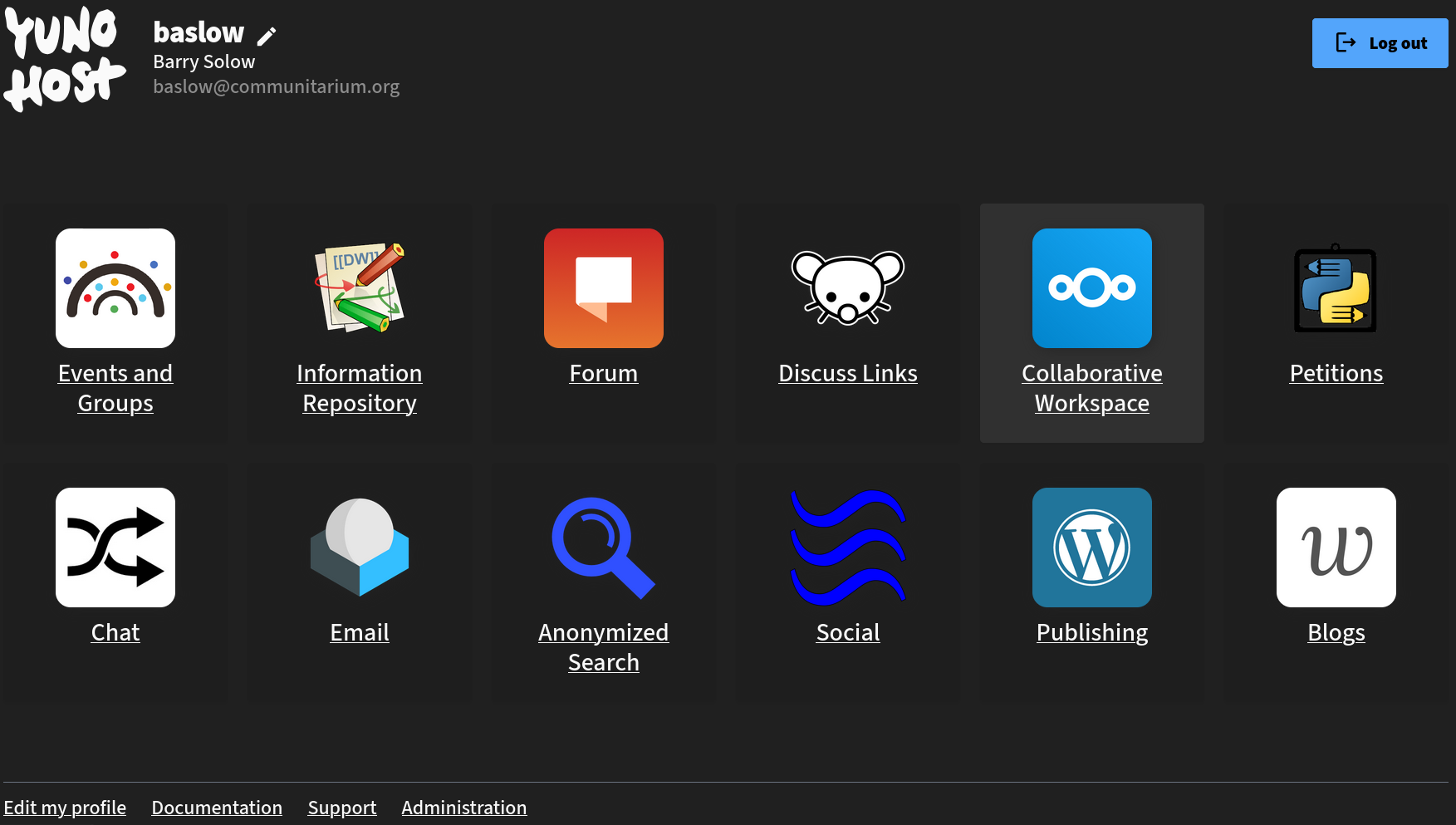Follow the Events and Groups link text
Screen dimensions: 1456x825
tap(115, 388)
